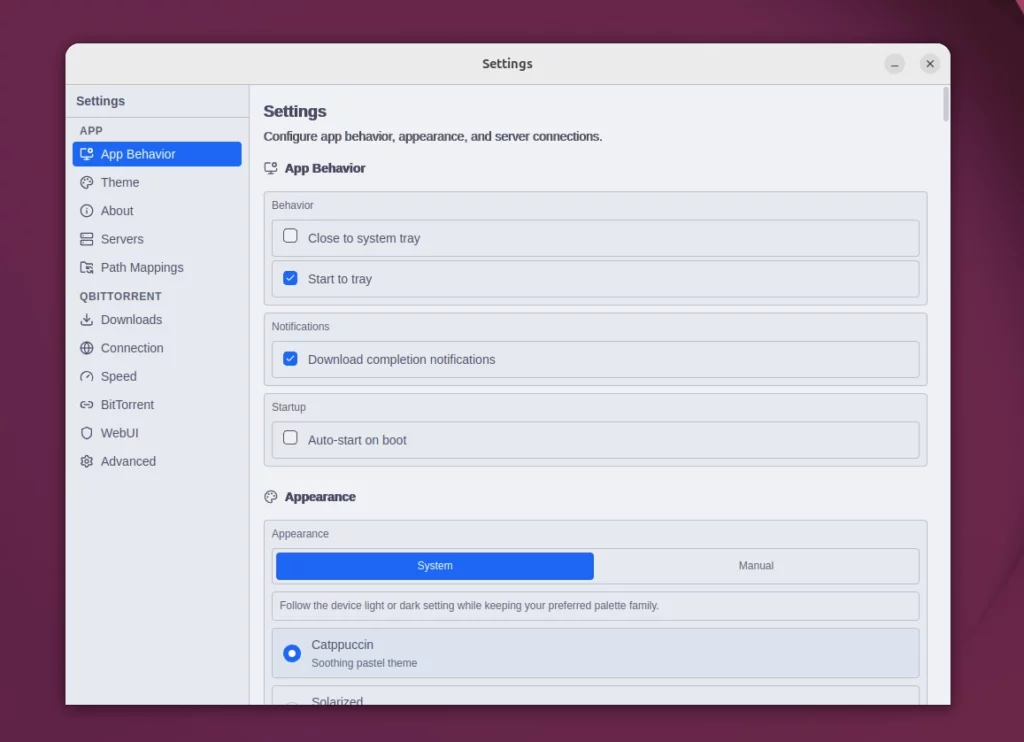Enable Auto-start on boot checkbox

coord(290,438)
